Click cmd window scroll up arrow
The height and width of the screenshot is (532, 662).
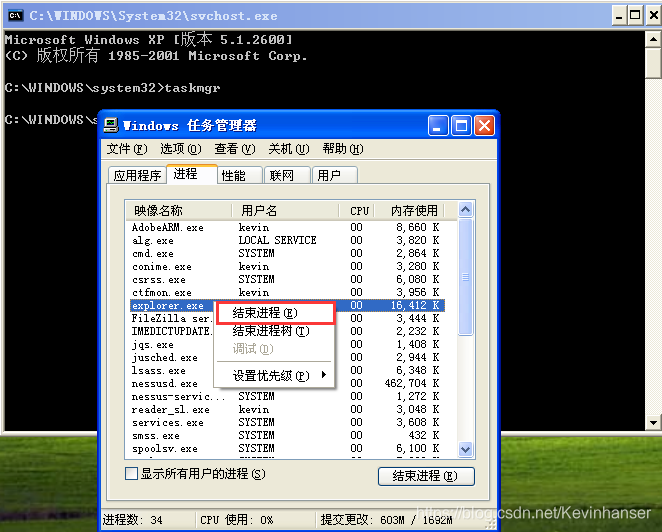(x=653, y=39)
